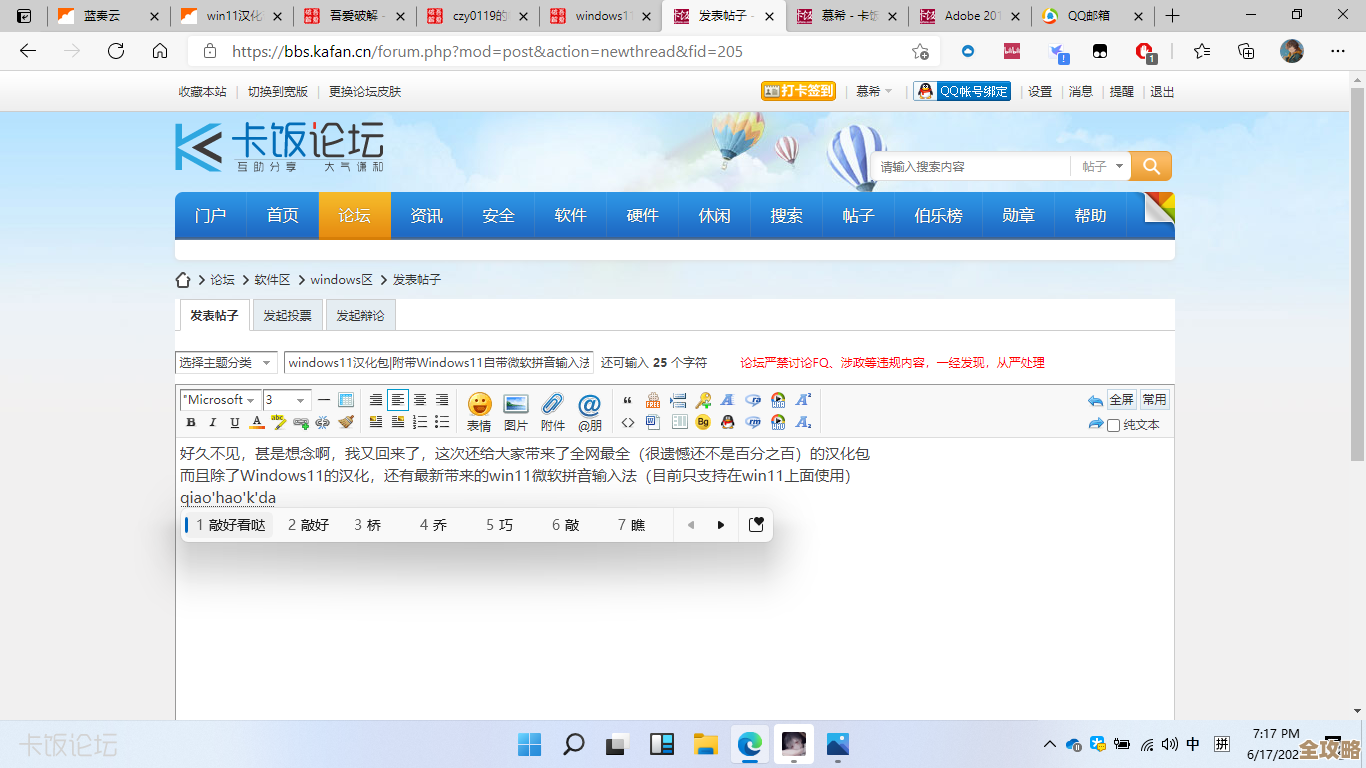Screen dimensions: 1366x768
Task: Click the undo arrow above the editor
Action: click(x=1095, y=399)
